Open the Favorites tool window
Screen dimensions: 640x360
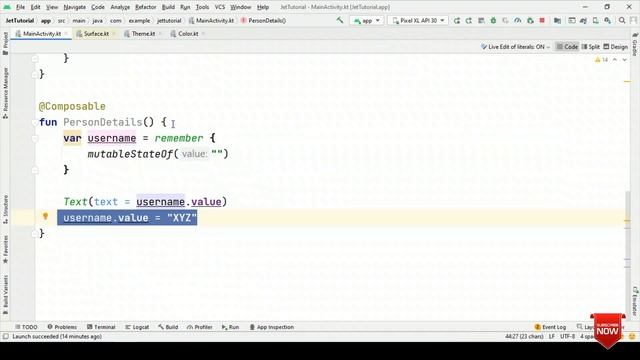pyautogui.click(x=5, y=249)
